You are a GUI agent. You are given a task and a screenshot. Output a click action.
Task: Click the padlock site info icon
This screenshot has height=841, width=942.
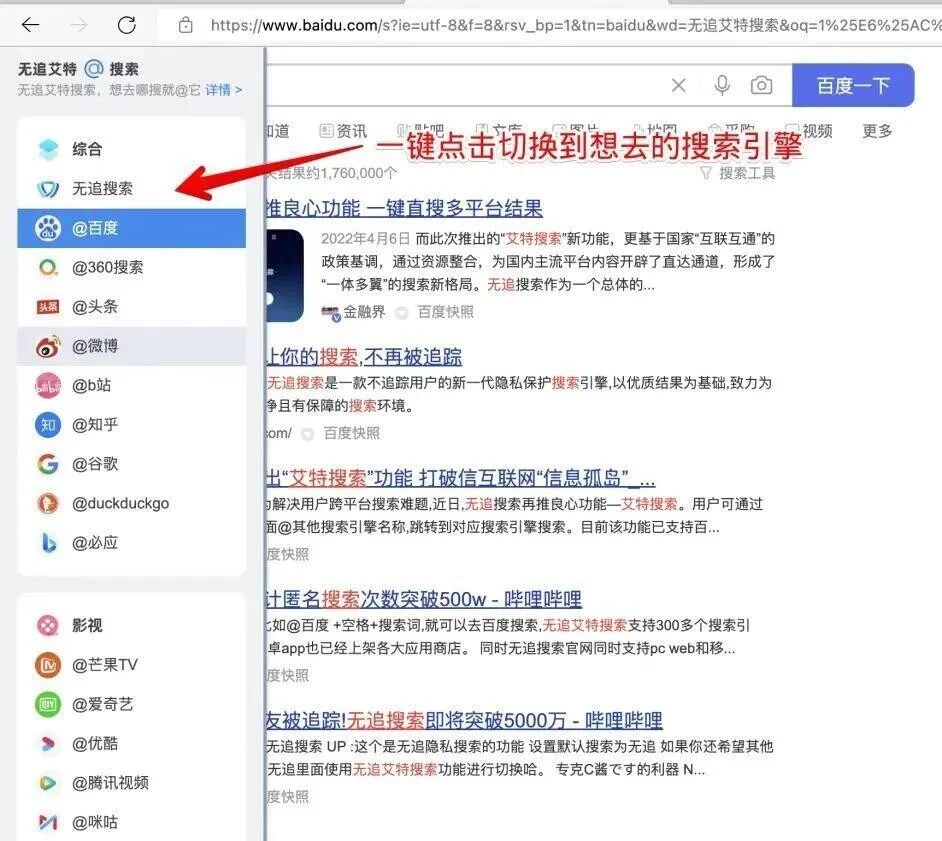pos(186,25)
